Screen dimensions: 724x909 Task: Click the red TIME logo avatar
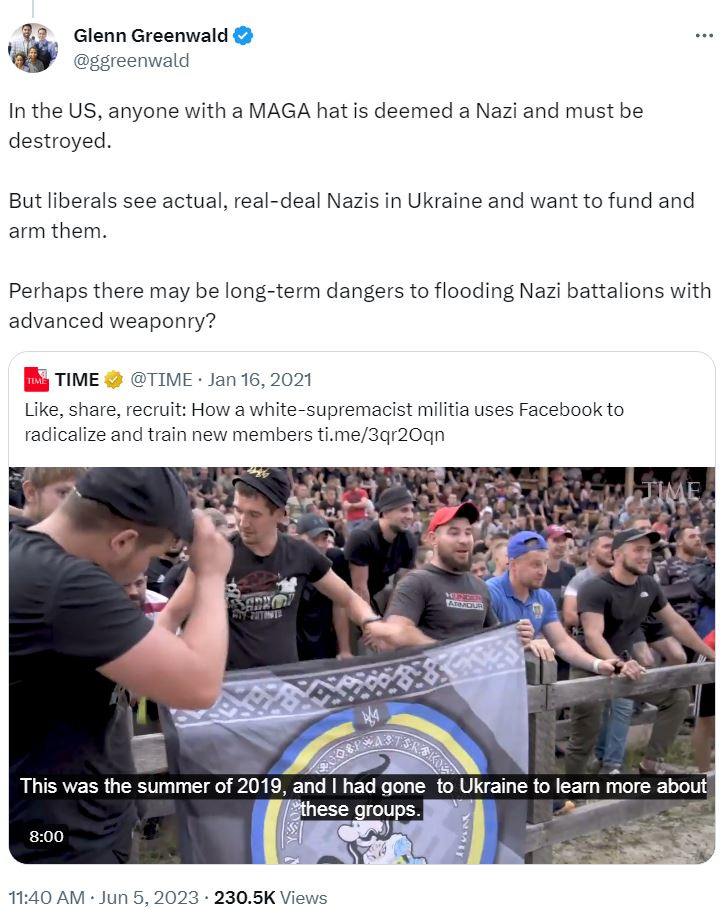36,380
